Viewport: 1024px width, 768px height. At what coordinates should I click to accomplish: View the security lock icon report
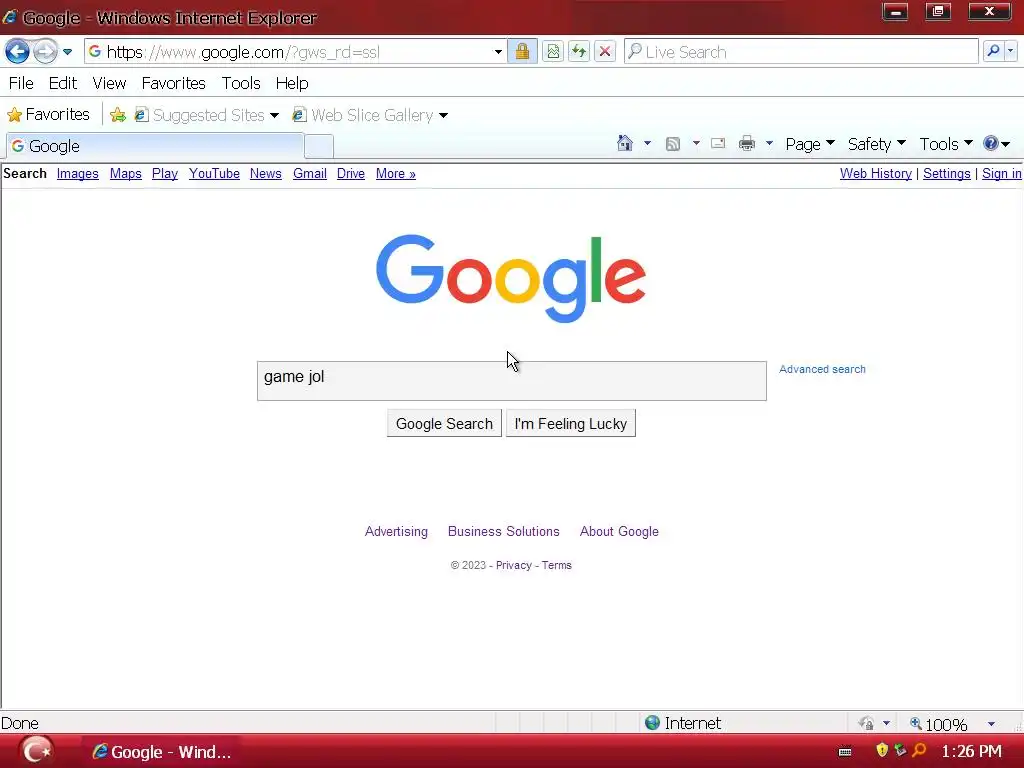click(x=522, y=52)
